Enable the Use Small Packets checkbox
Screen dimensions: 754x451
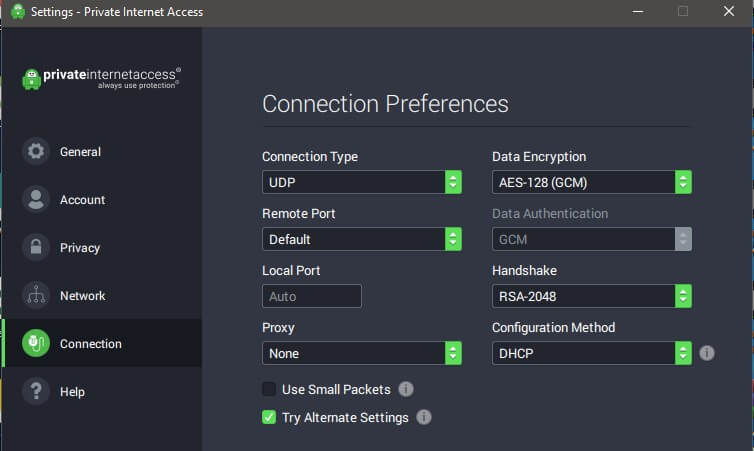(269, 389)
